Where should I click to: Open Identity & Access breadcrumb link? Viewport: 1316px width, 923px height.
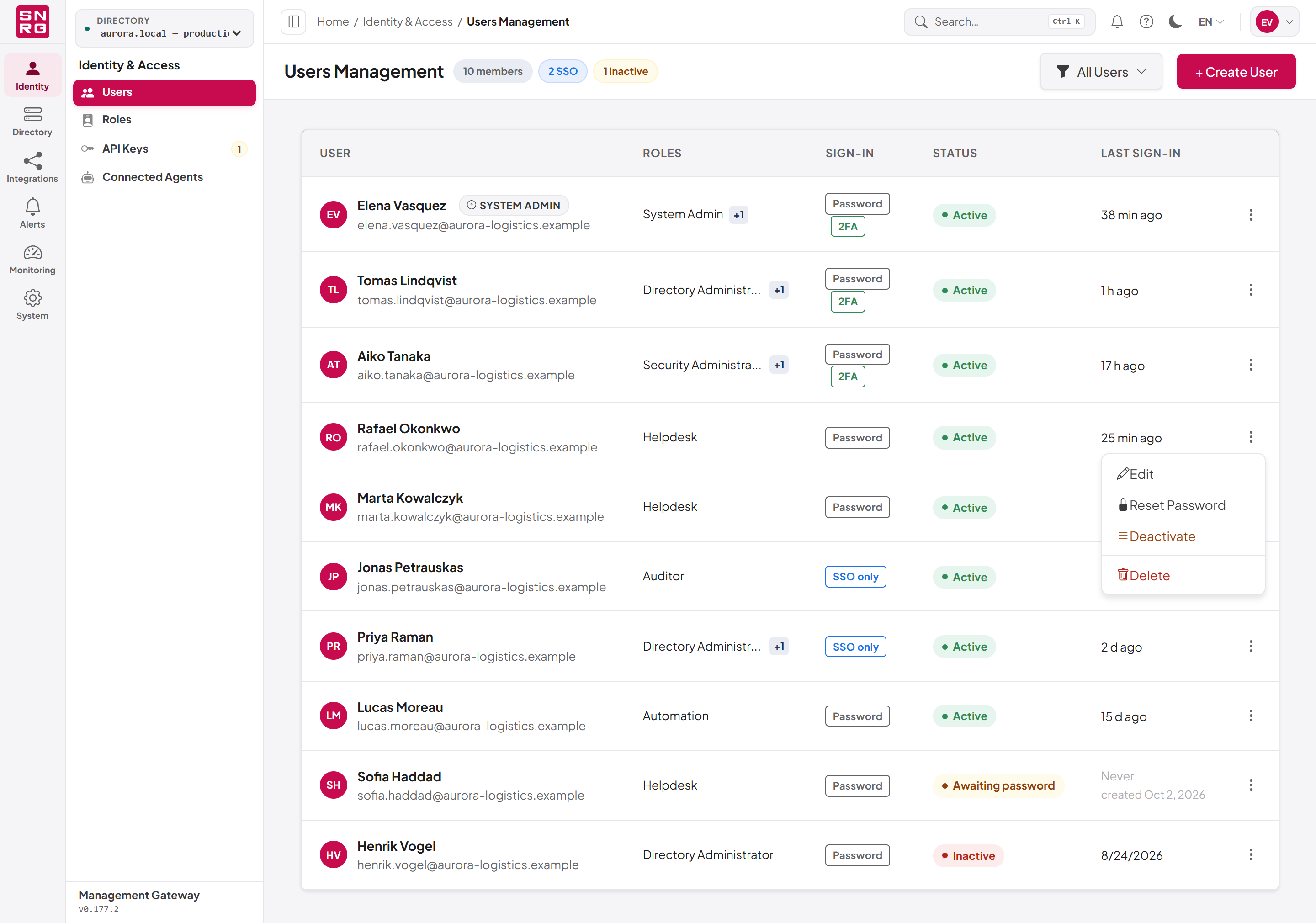(x=408, y=22)
